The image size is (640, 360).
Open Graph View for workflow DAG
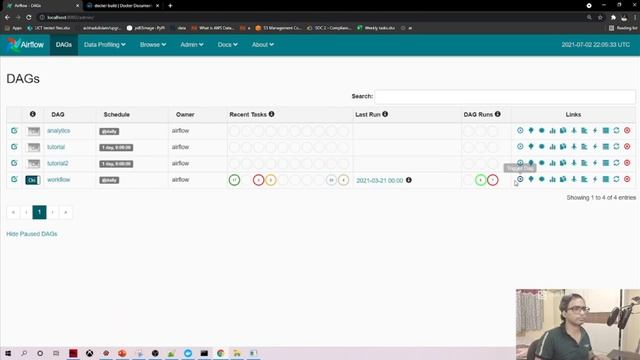coord(542,179)
